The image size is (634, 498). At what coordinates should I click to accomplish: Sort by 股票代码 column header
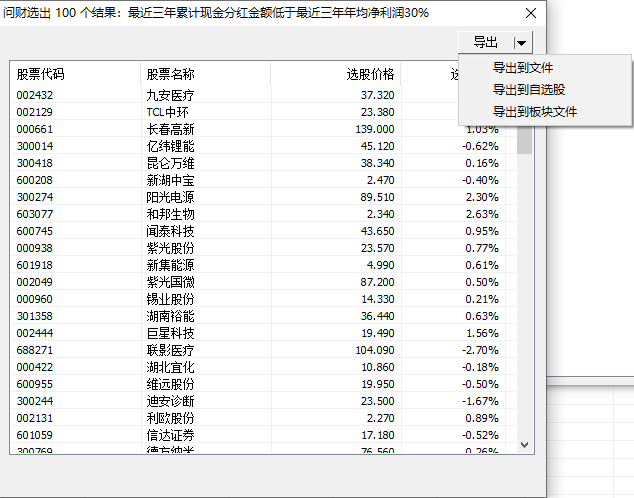click(x=41, y=75)
